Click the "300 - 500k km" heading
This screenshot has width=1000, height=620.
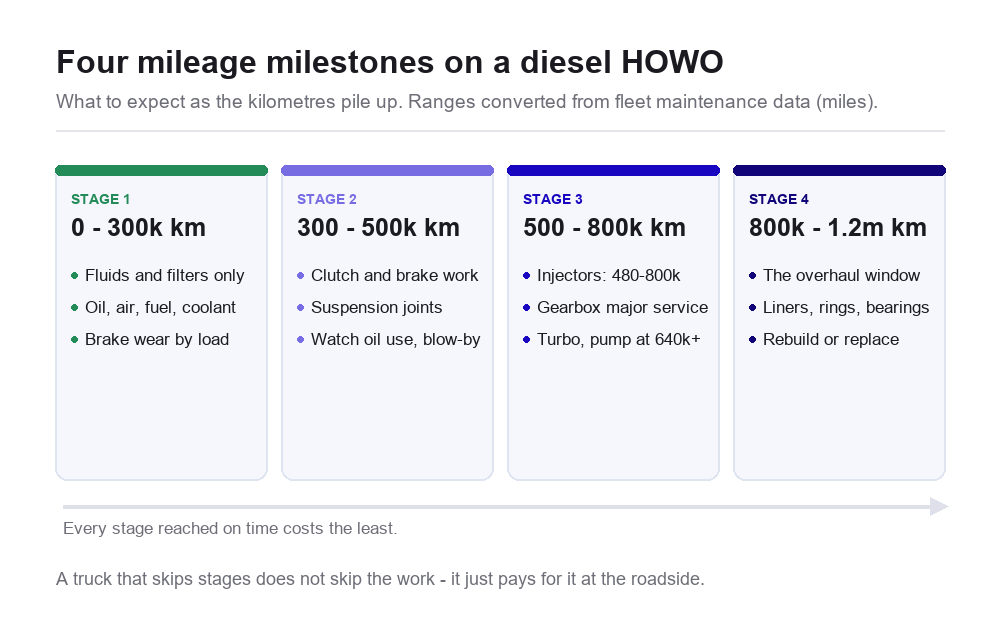pos(378,228)
